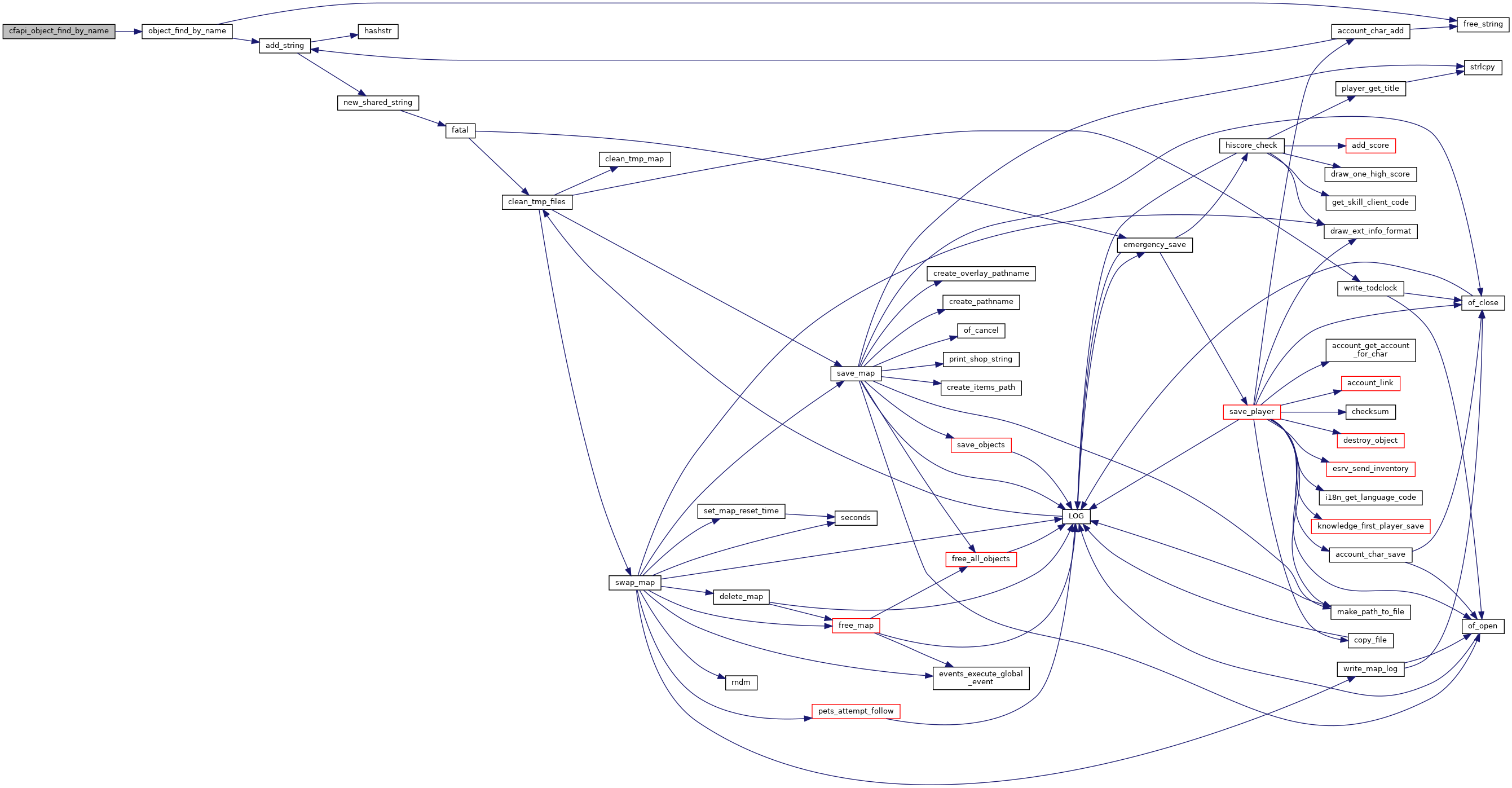This screenshot has width=1512, height=788.
Task: Click the draw_ext_info_format node
Action: click(x=1370, y=231)
